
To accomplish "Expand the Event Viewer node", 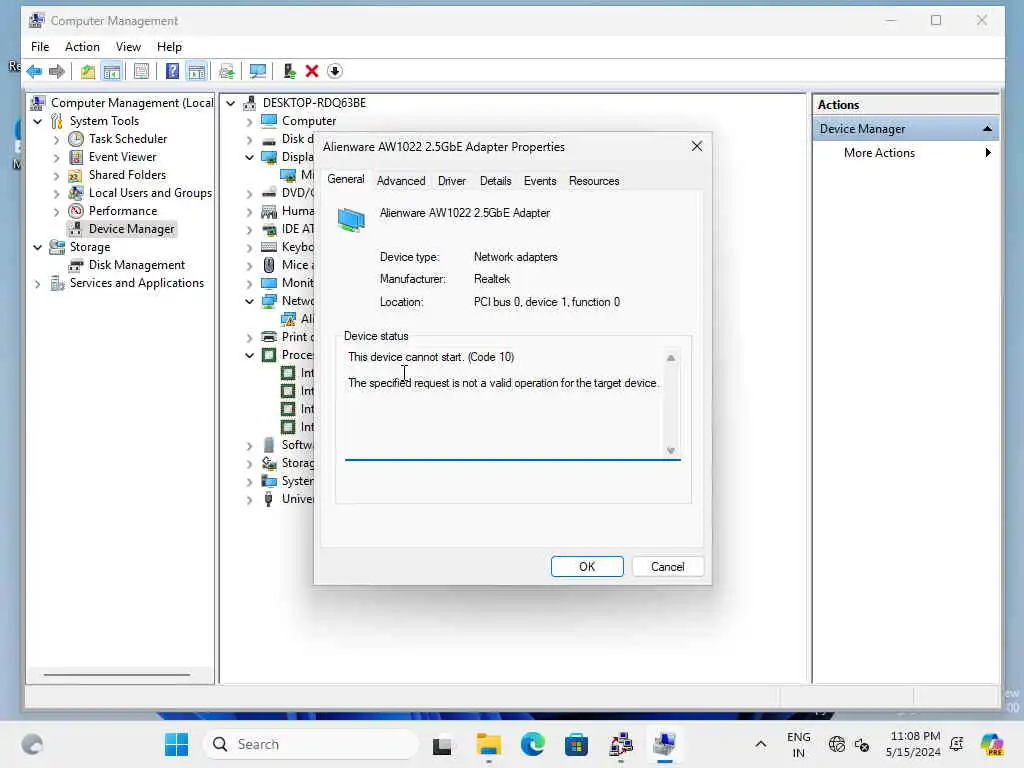I will (x=56, y=157).
